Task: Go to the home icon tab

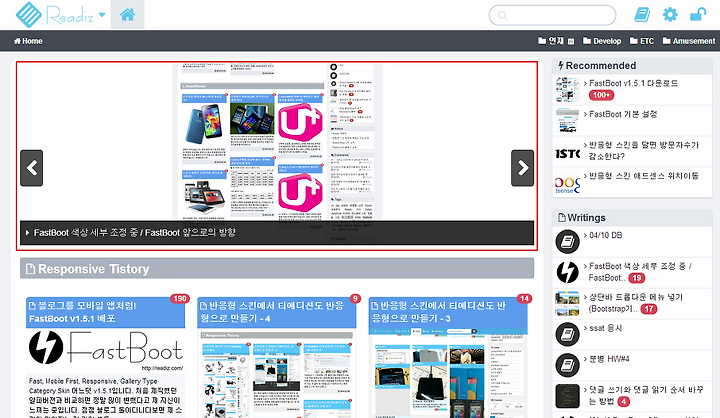Action: point(127,15)
